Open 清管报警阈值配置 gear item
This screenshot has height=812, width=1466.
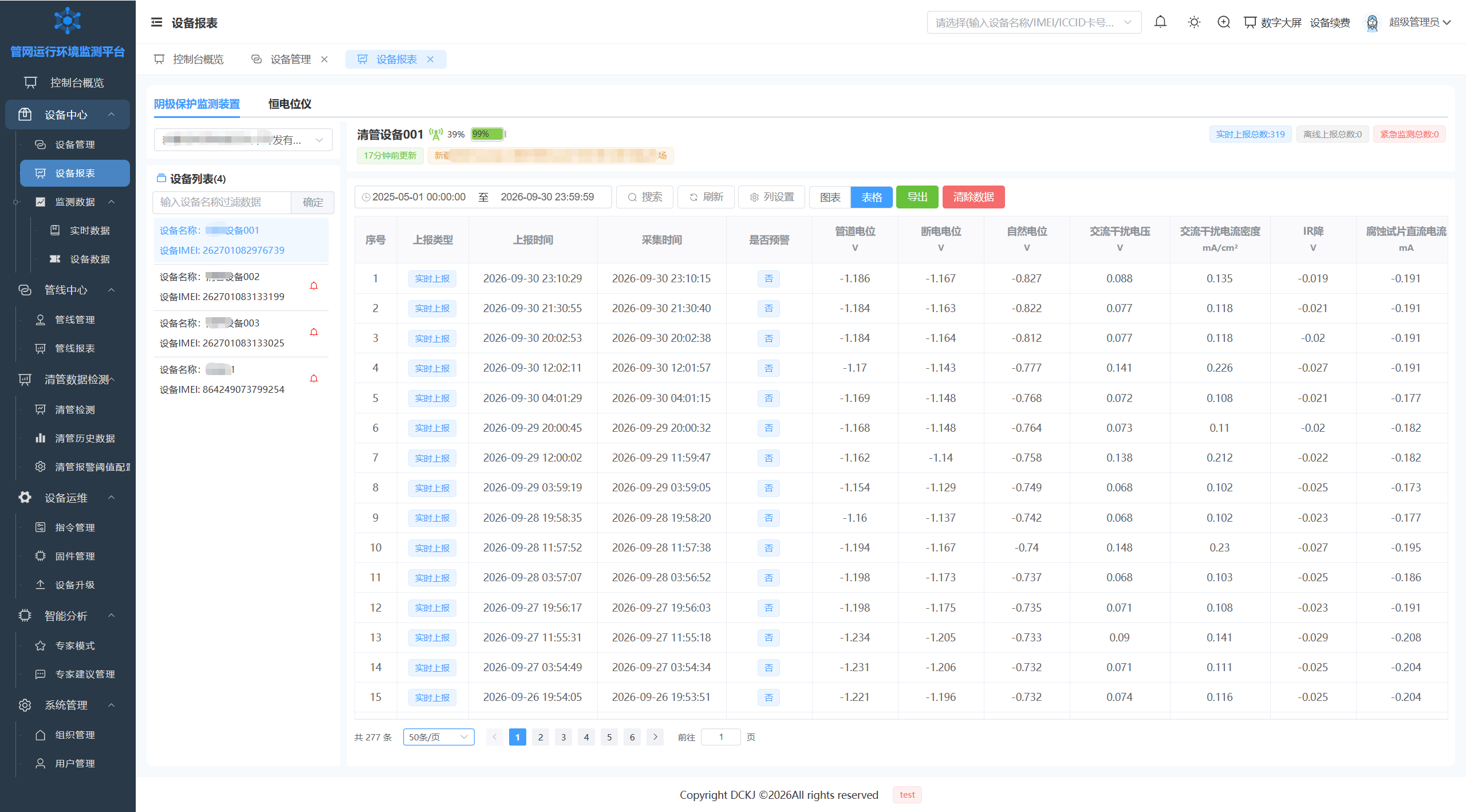point(75,467)
